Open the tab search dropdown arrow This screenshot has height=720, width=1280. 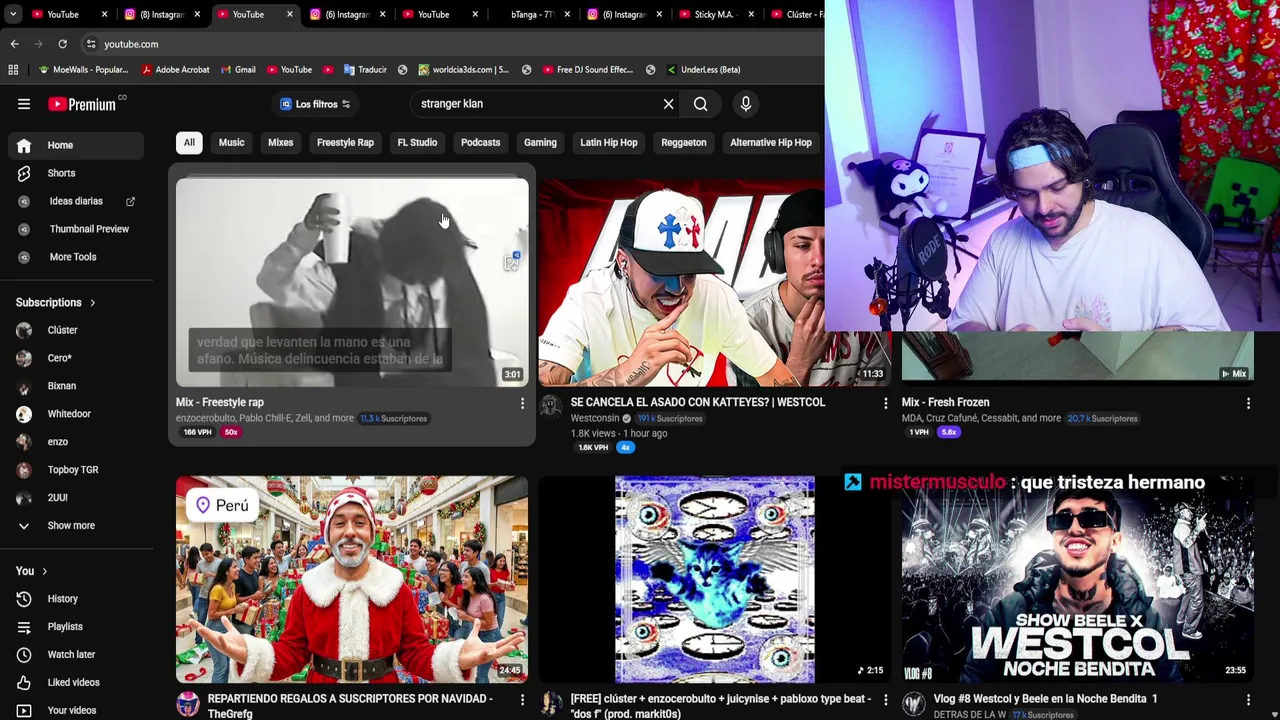[12, 14]
